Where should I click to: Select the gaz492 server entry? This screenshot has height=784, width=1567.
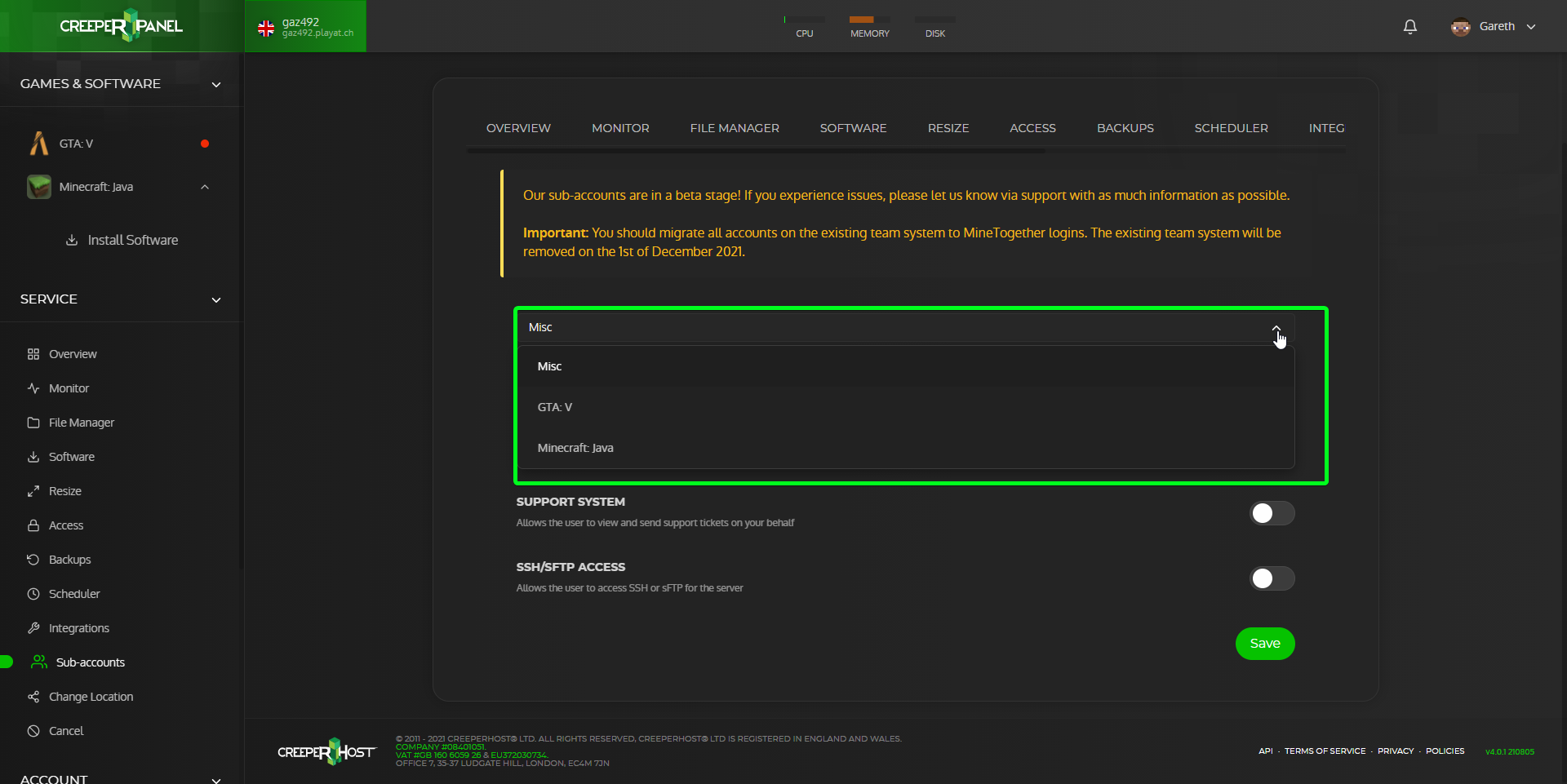pos(305,26)
